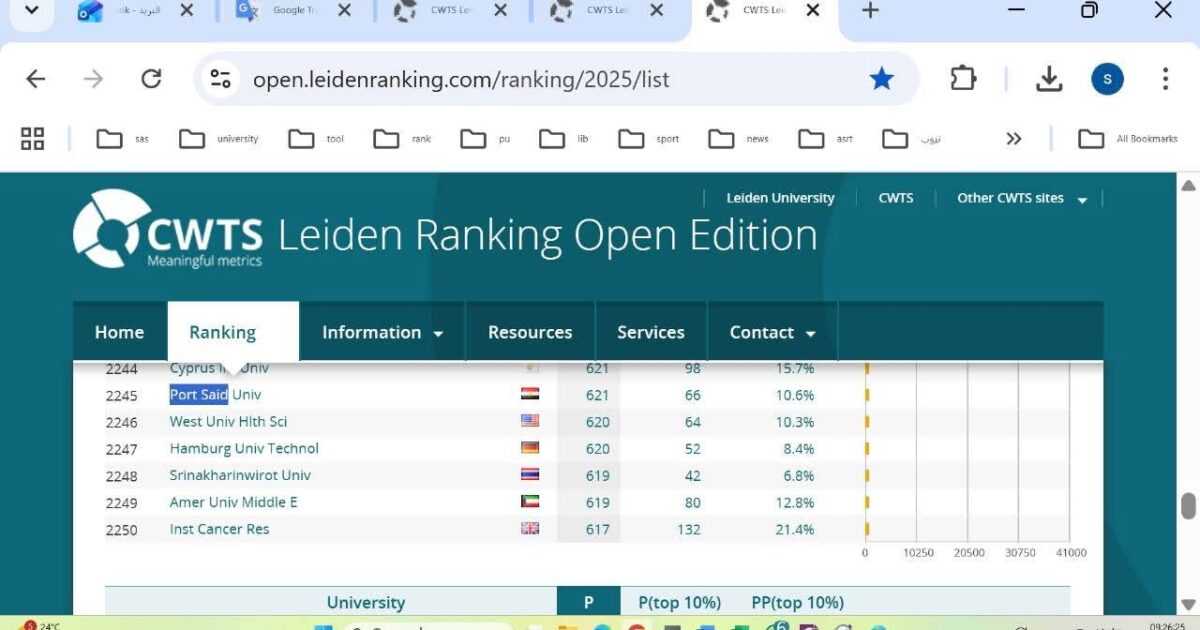Click the browser back arrow

click(36, 78)
